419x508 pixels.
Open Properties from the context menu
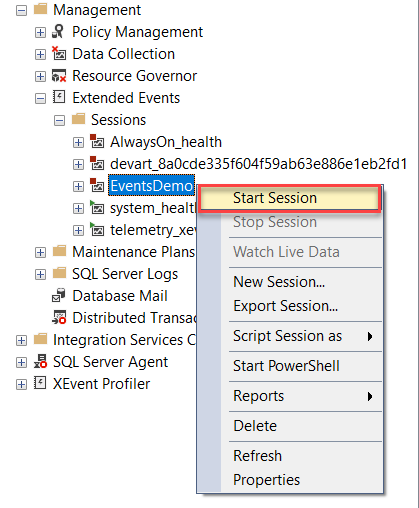267,480
